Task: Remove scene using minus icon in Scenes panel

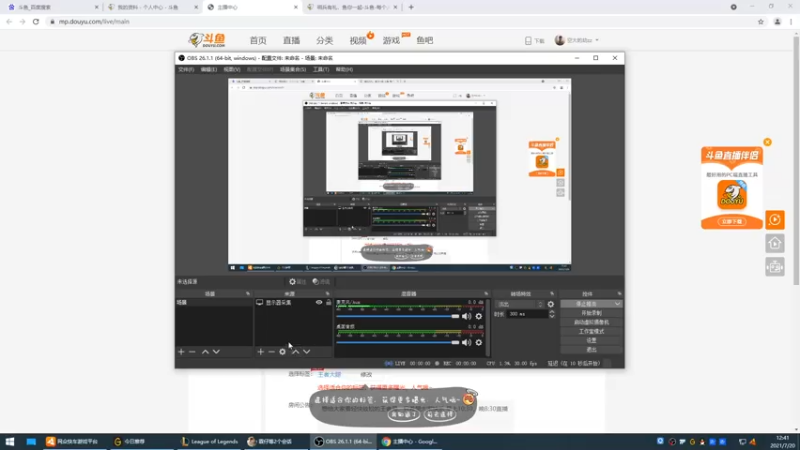Action: click(192, 352)
